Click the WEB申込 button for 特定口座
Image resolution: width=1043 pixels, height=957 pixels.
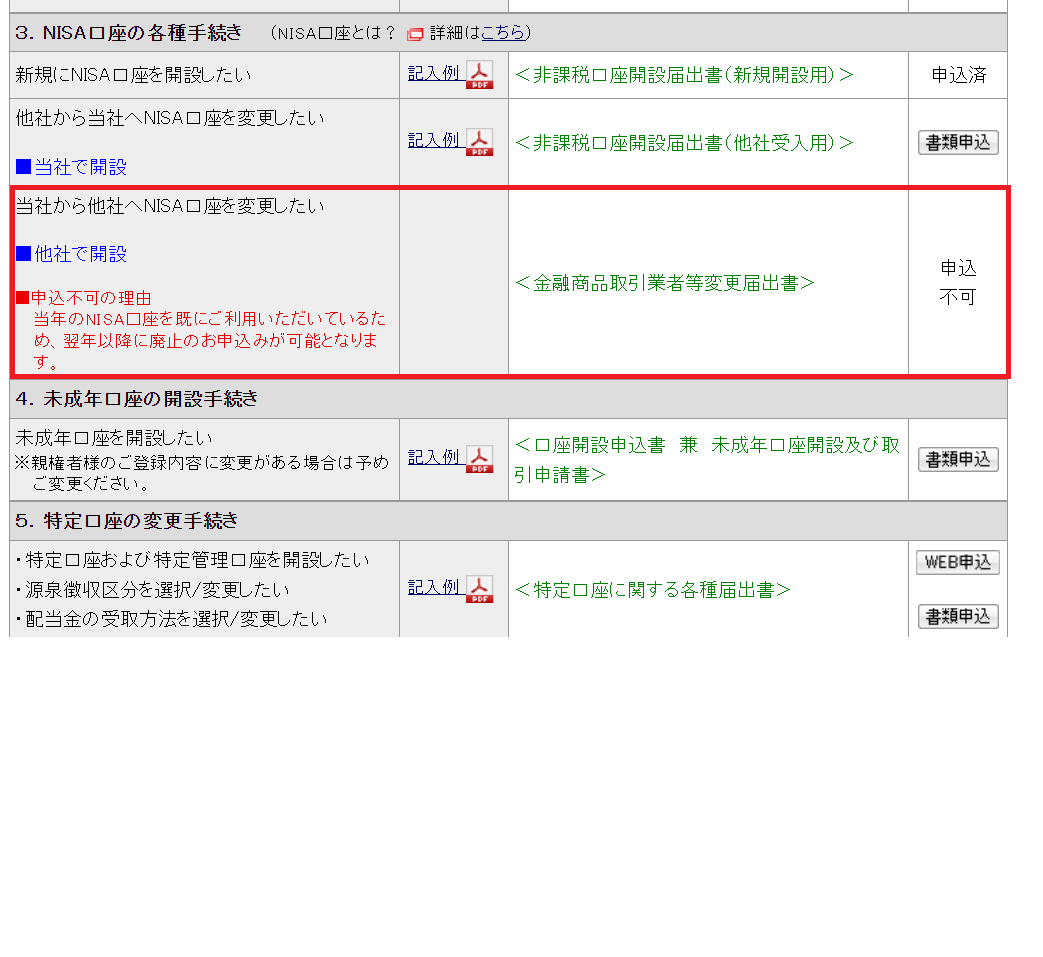point(957,563)
